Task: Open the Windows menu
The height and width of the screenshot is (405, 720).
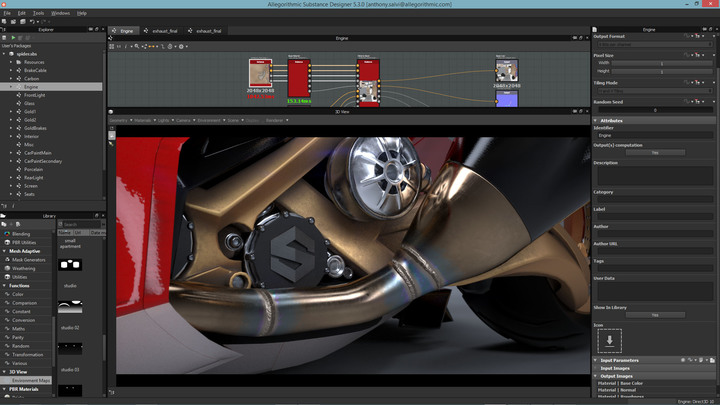Action: pyautogui.click(x=60, y=13)
